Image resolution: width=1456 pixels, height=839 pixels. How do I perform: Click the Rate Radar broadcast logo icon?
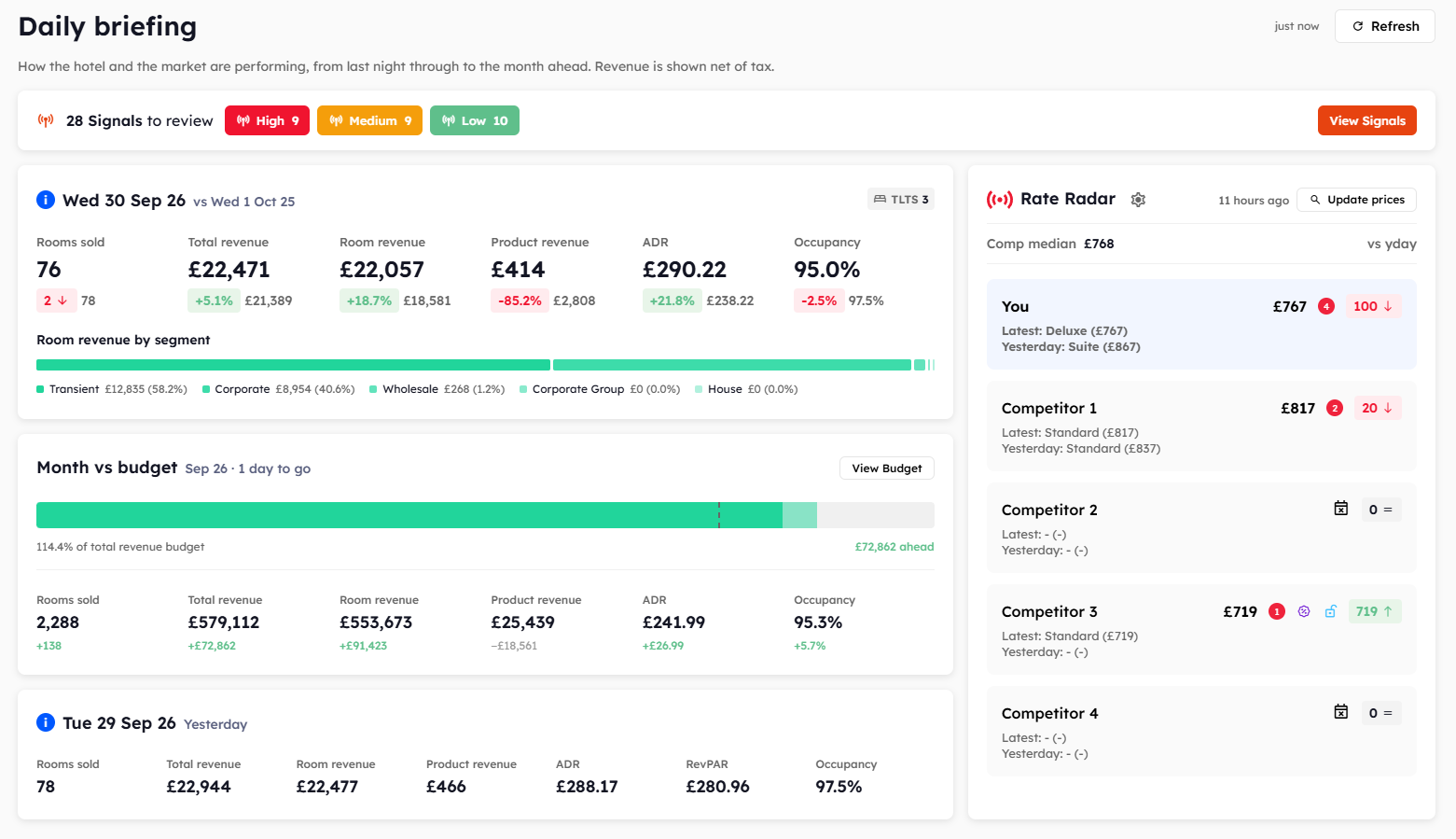click(1000, 200)
